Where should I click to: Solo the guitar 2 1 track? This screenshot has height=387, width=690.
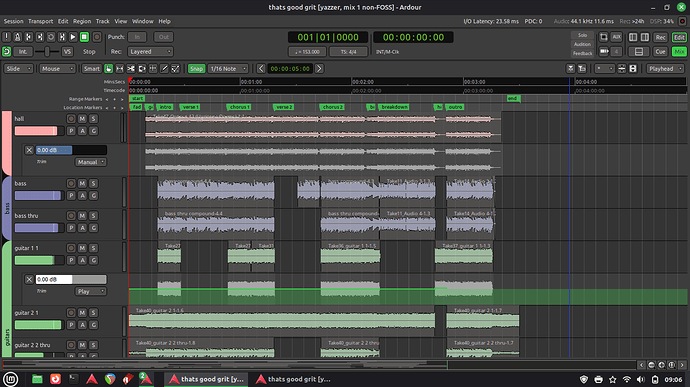tap(93, 313)
